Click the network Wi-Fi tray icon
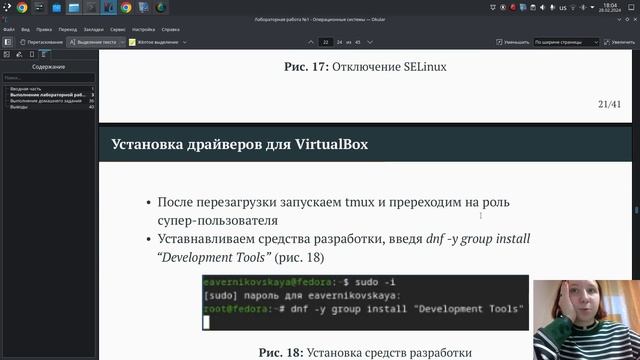 pyautogui.click(x=573, y=7)
